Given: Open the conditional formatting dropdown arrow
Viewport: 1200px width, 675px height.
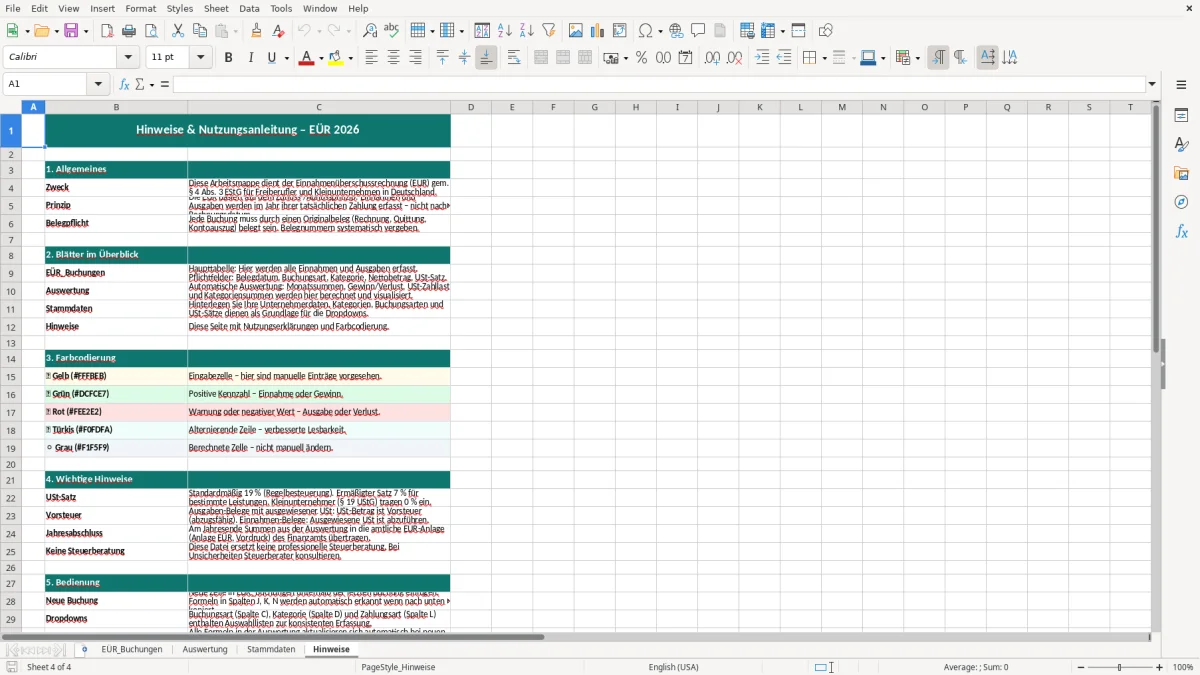Looking at the screenshot, I should pos(917,58).
